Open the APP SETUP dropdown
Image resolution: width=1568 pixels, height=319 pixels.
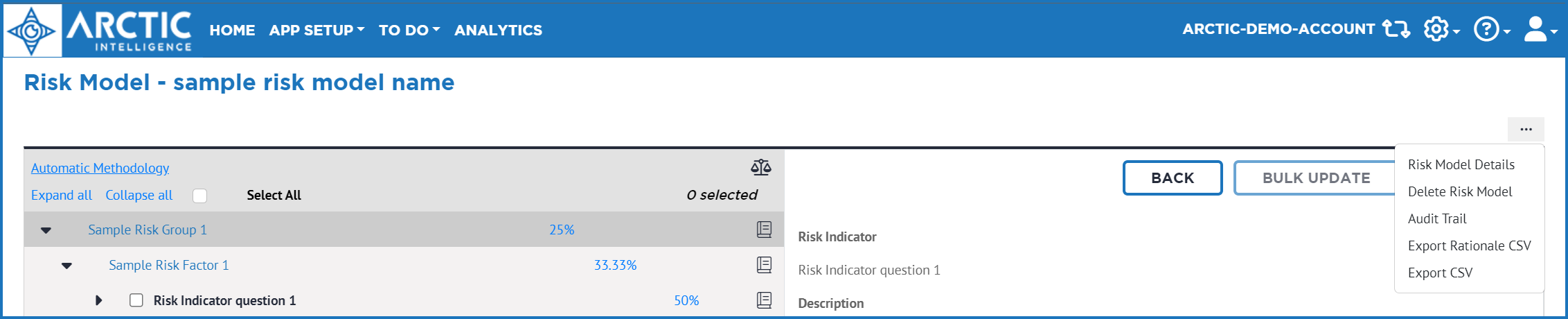pos(317,30)
